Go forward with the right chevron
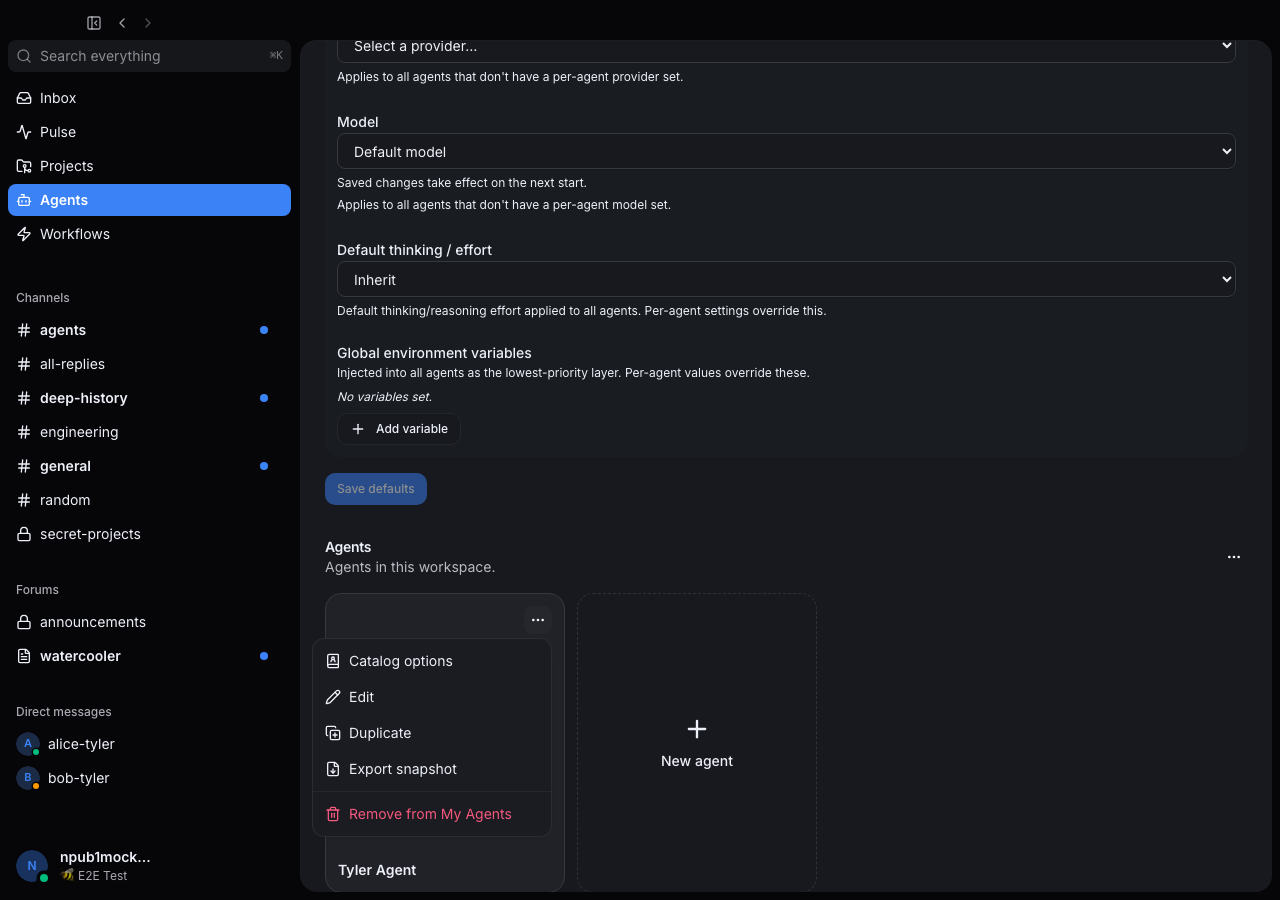1280x900 pixels. pyautogui.click(x=148, y=23)
